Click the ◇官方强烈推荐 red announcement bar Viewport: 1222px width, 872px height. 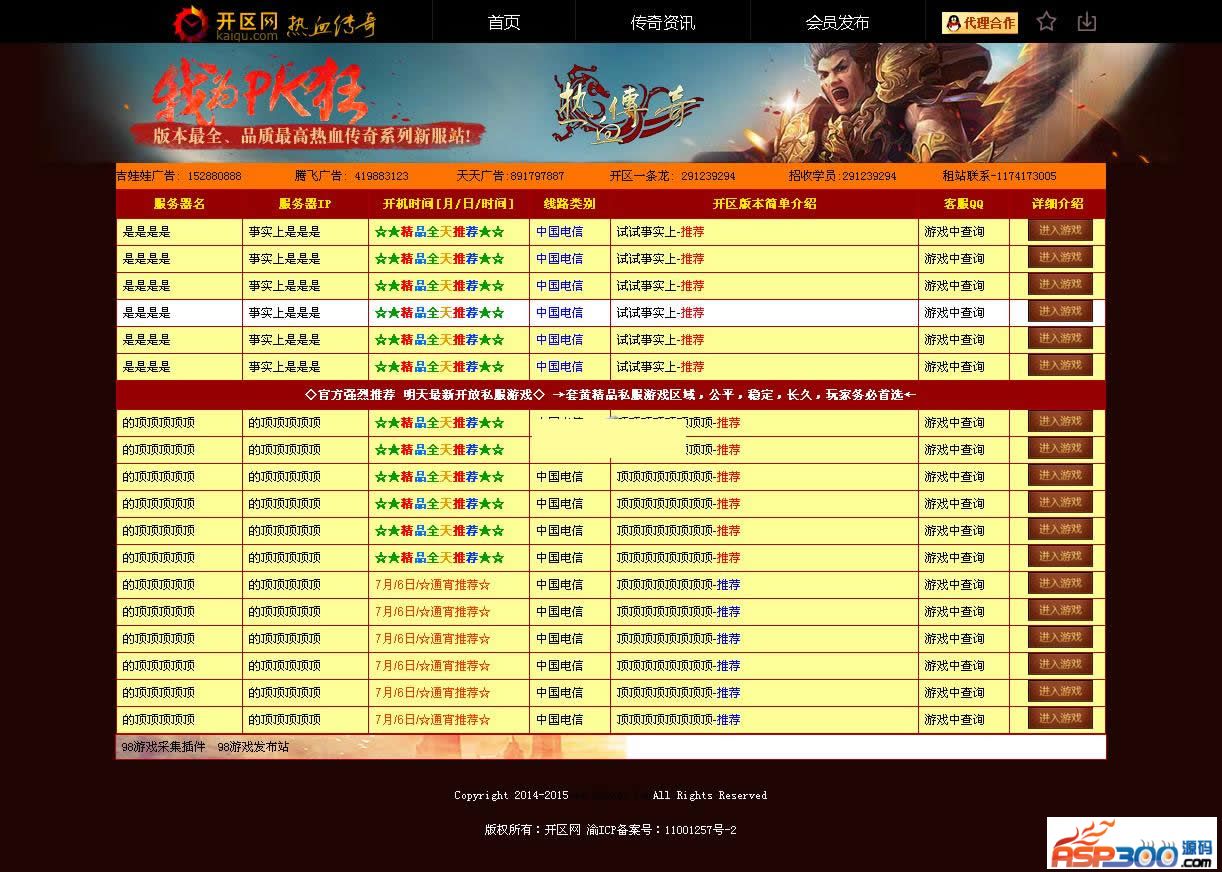[x=611, y=395]
